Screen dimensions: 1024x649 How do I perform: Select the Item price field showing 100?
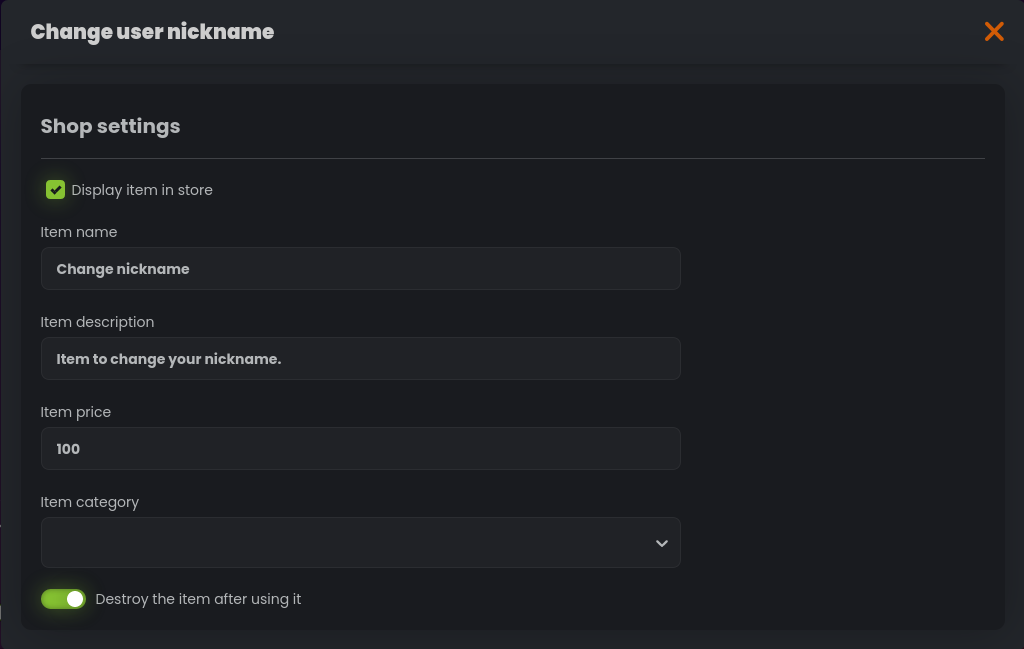(x=360, y=448)
